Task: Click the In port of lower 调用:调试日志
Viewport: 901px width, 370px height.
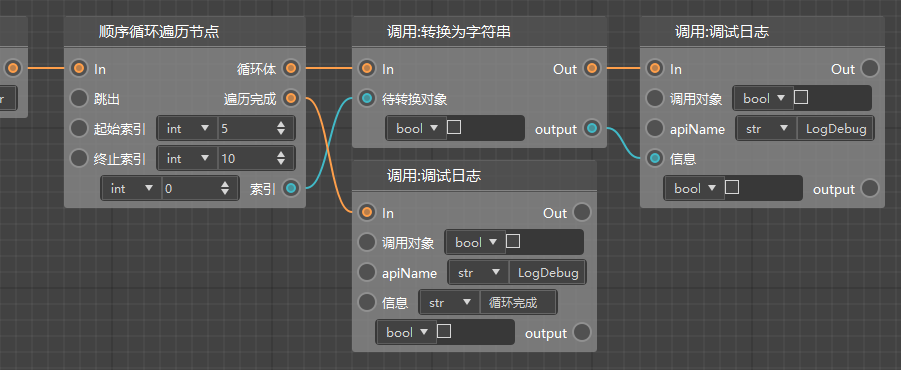Action: [367, 213]
